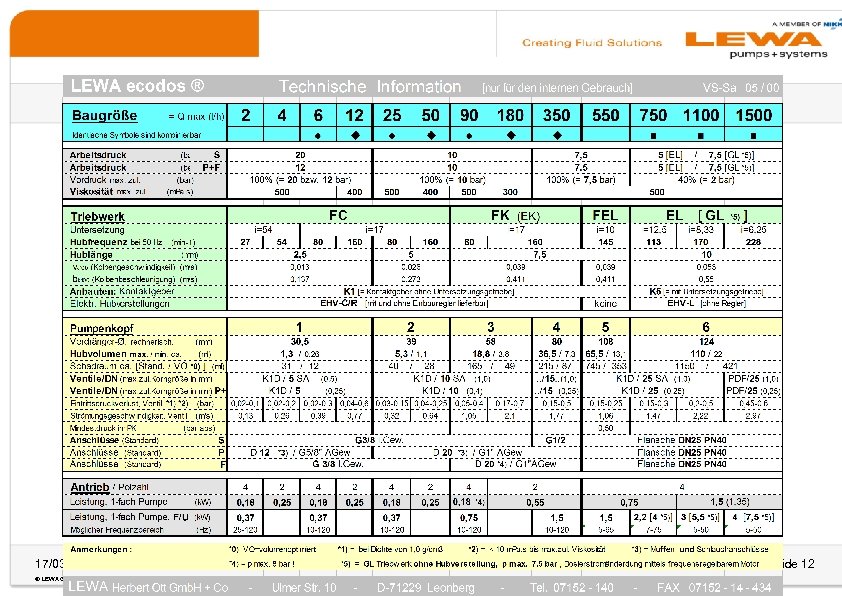Click the 'keine' cell in FEL column
842x596 pixels.
click(x=605, y=304)
